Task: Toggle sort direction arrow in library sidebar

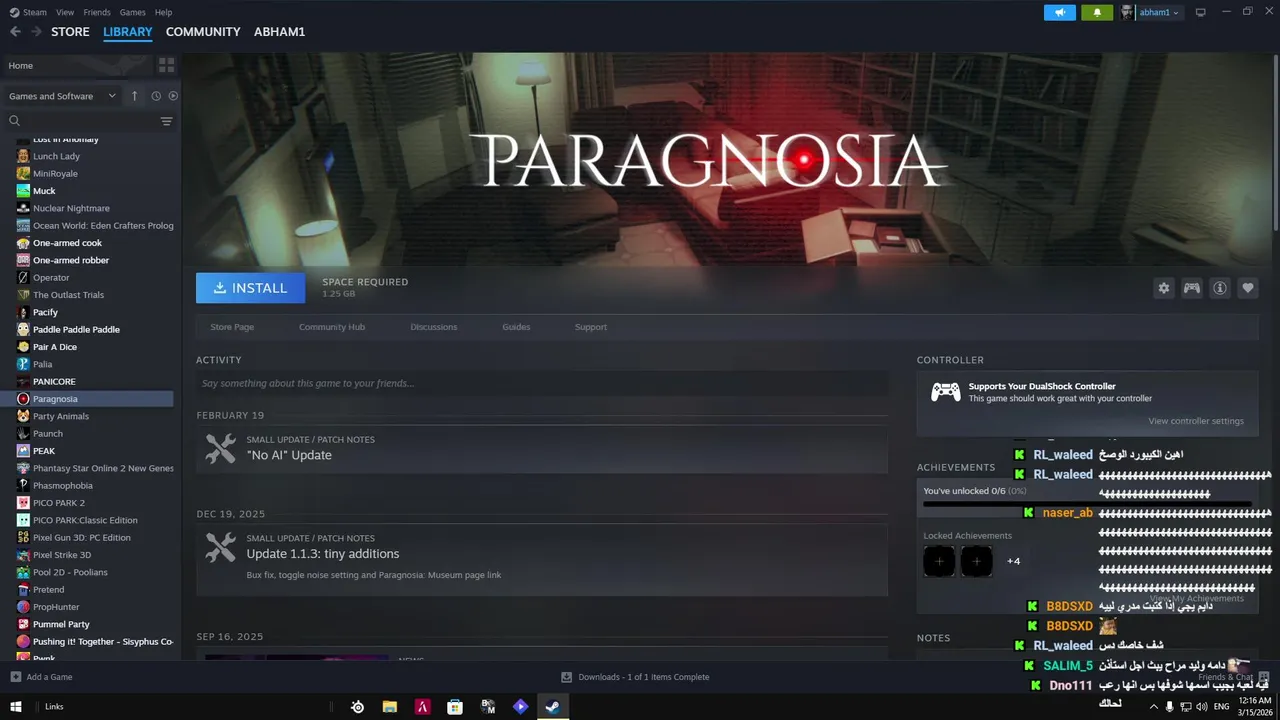Action: [x=135, y=96]
